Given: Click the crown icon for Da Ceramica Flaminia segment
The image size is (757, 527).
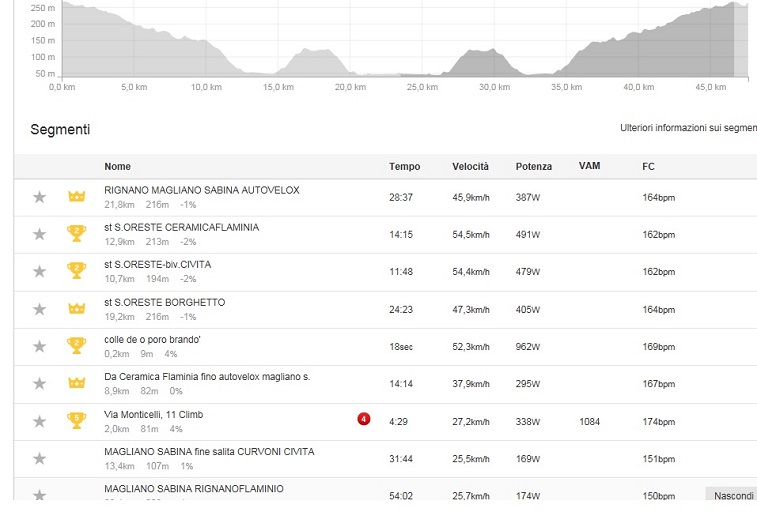Looking at the screenshot, I should (76, 384).
